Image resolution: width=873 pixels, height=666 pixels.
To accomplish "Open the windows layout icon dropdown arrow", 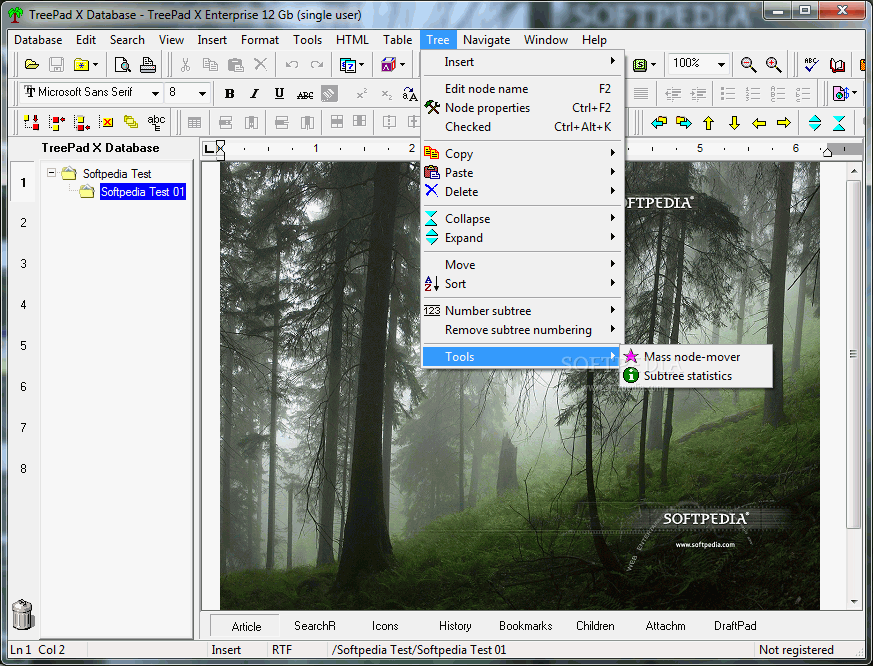I will (x=362, y=65).
